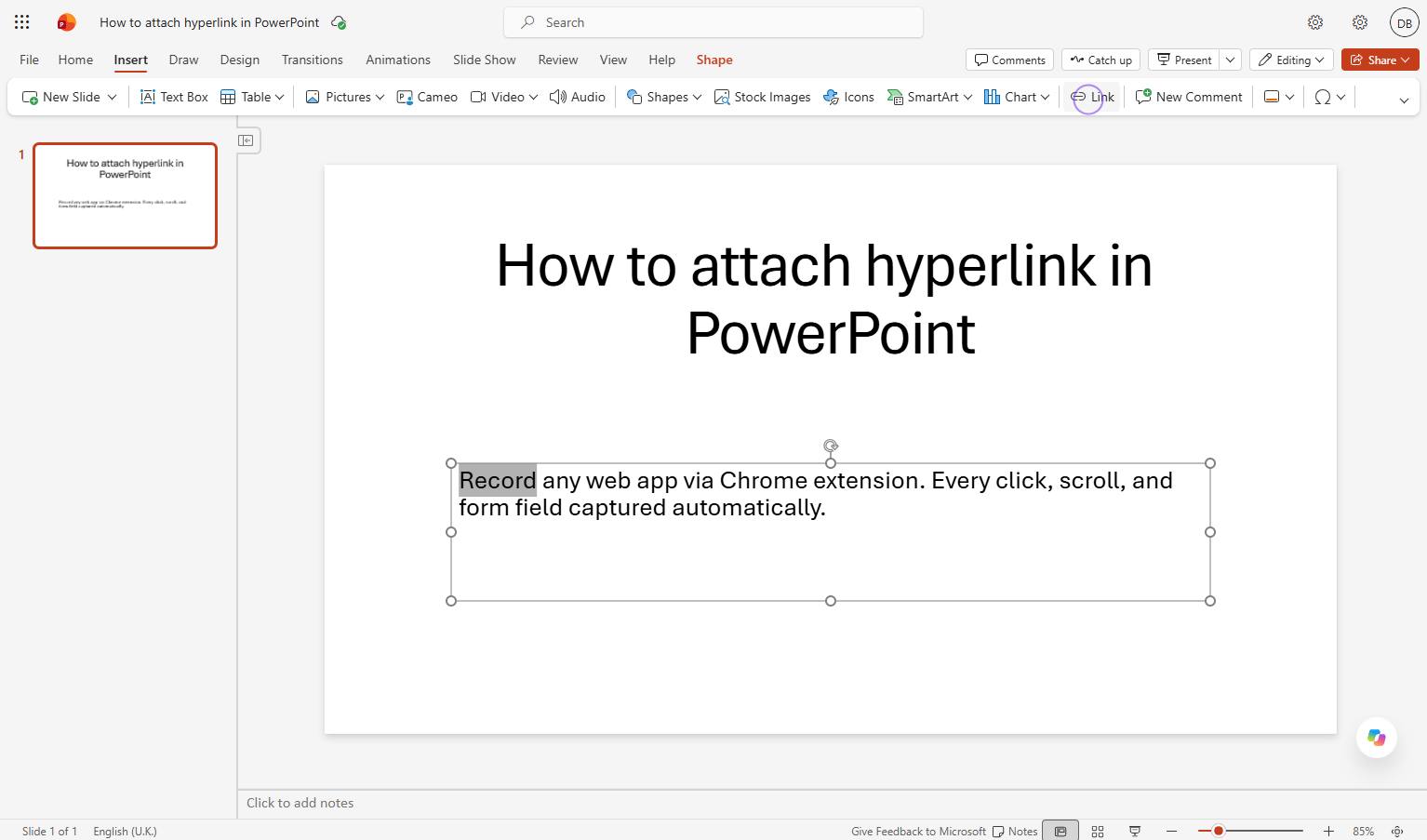Select the slide 1 thumbnail

tap(125, 195)
